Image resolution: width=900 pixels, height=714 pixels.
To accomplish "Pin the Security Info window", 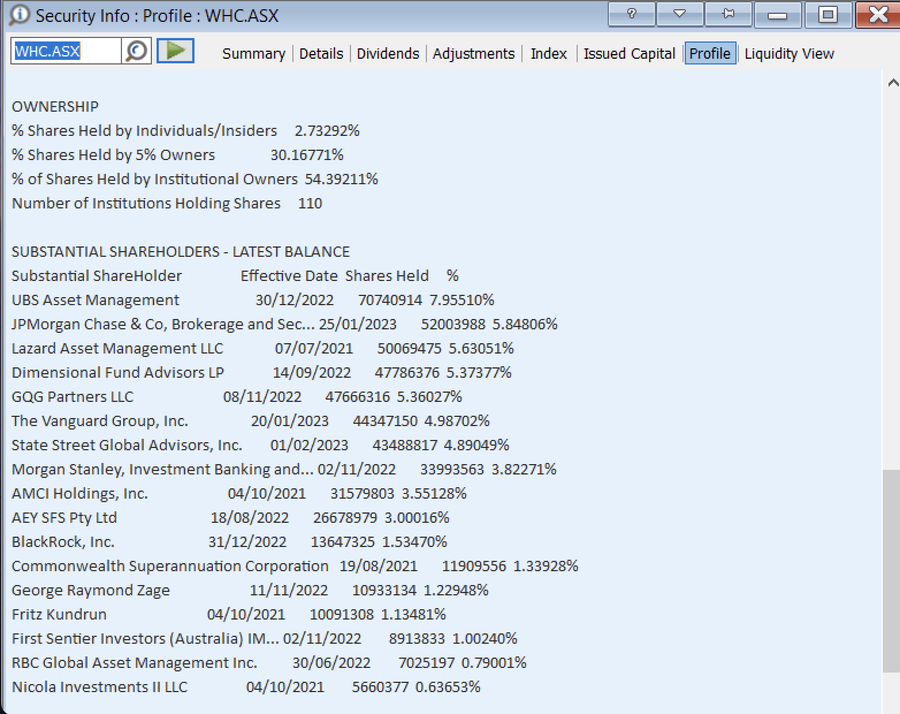I will coord(728,14).
